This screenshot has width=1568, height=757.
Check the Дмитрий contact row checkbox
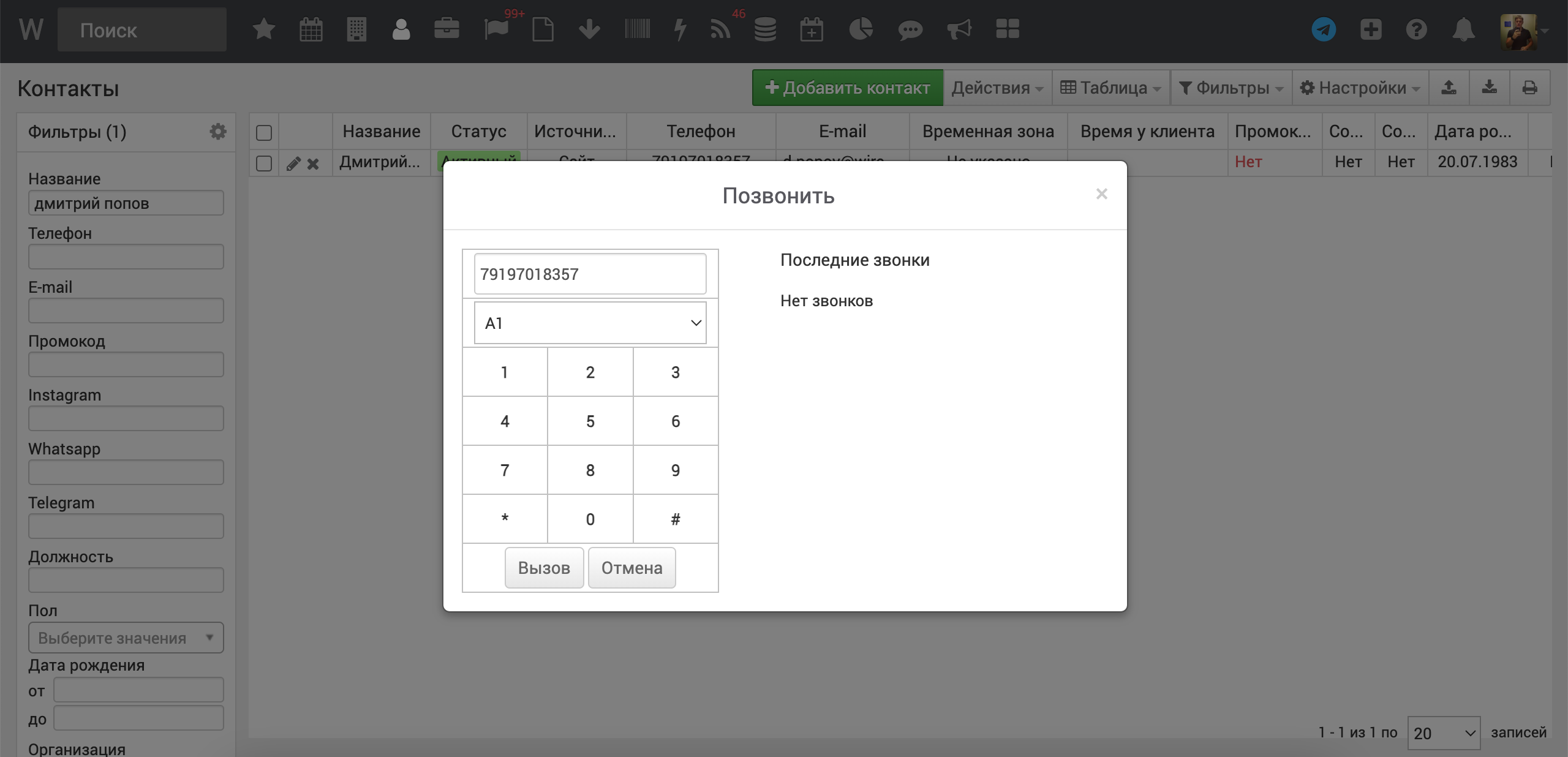[x=264, y=164]
